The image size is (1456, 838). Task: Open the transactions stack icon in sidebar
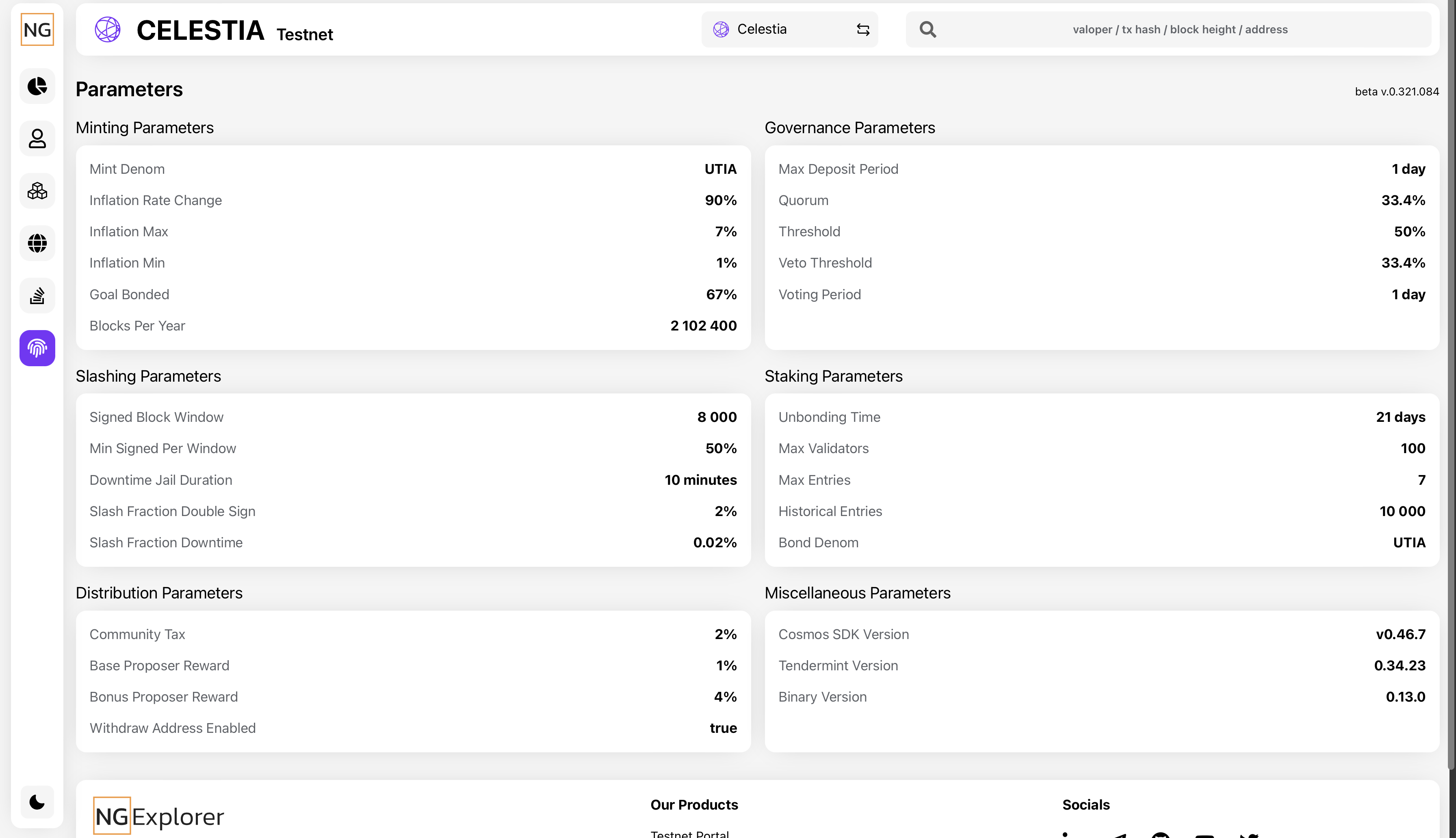click(x=37, y=295)
